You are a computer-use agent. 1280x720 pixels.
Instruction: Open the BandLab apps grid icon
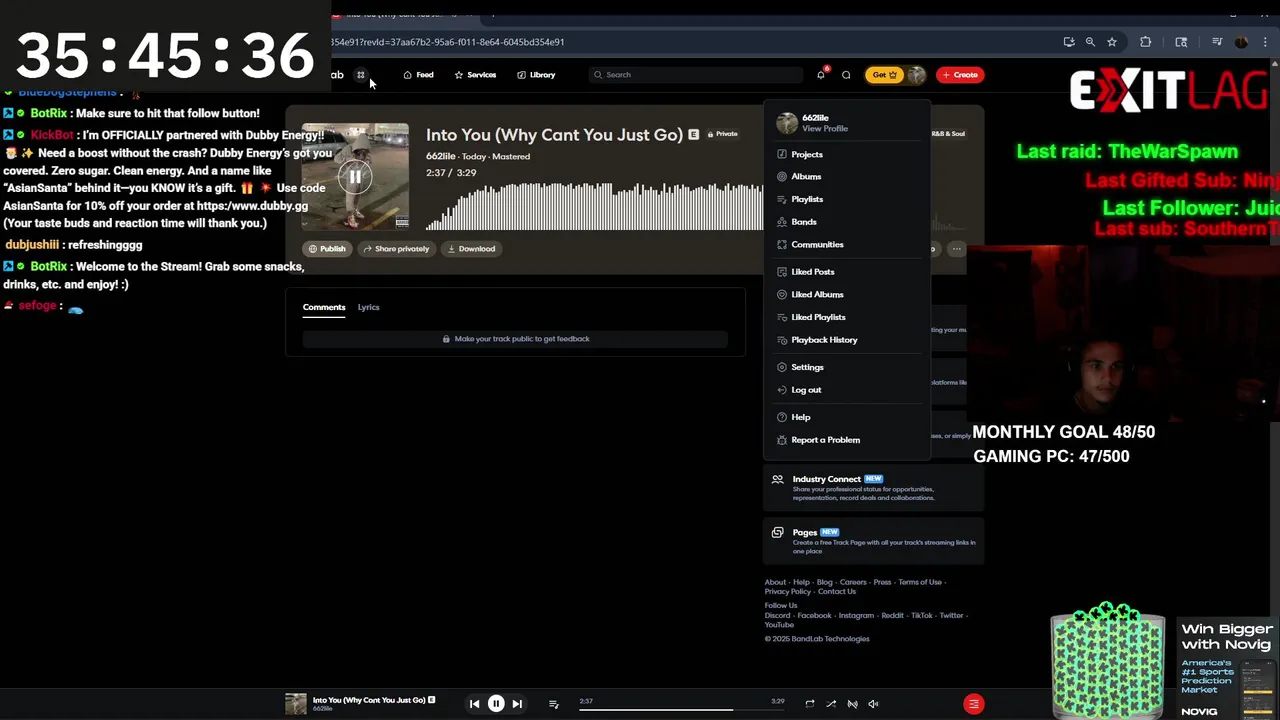click(361, 75)
